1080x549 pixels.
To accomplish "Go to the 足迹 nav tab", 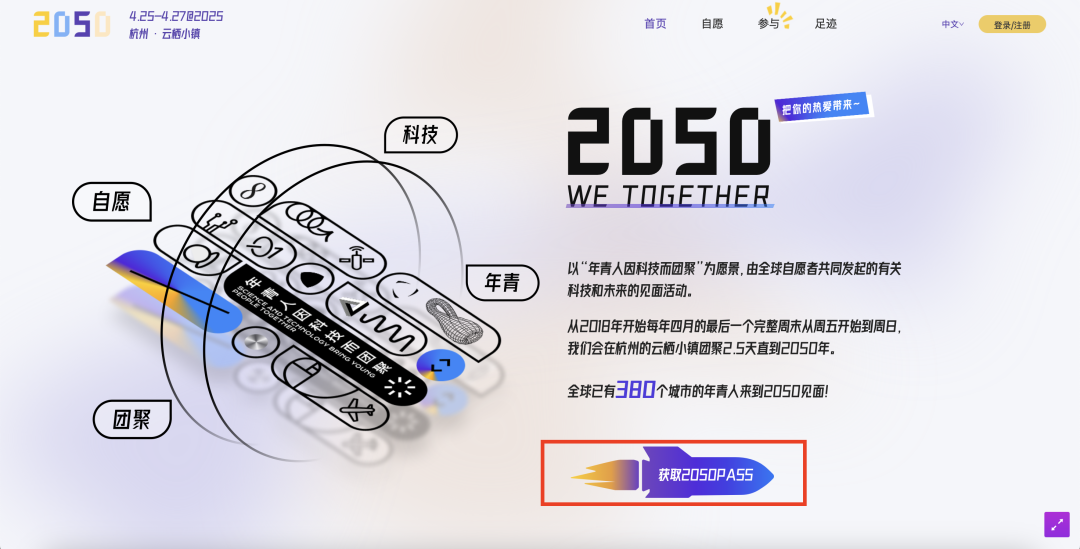I will (x=825, y=24).
